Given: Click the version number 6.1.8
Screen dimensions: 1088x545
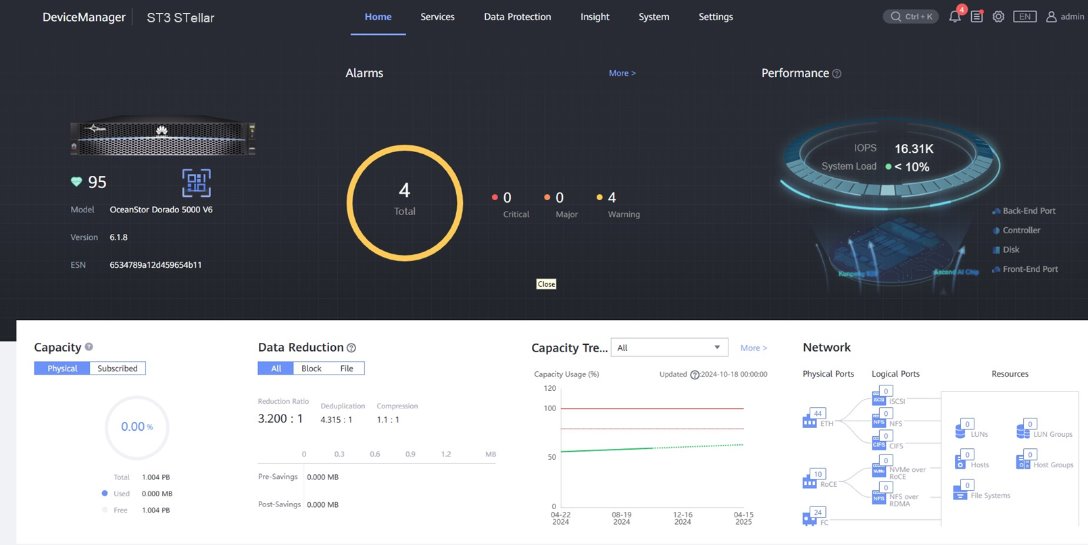Looking at the screenshot, I should coord(119,237).
